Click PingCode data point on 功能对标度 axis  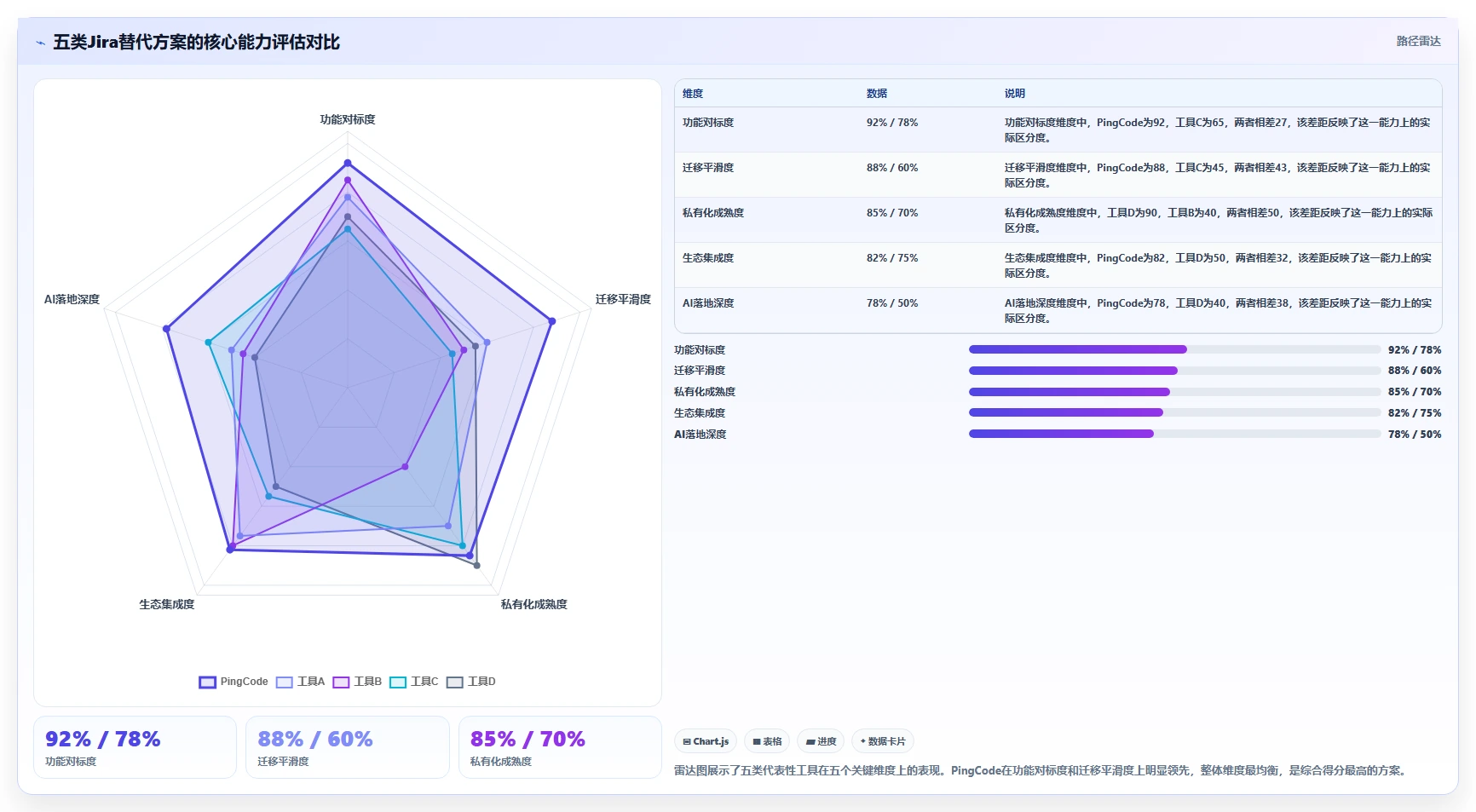pyautogui.click(x=348, y=163)
